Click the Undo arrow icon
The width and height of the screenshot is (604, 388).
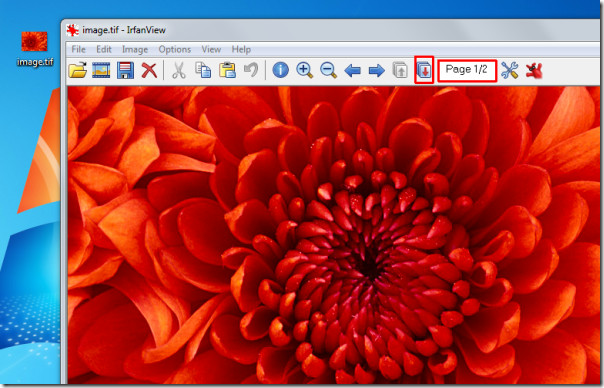(x=251, y=70)
